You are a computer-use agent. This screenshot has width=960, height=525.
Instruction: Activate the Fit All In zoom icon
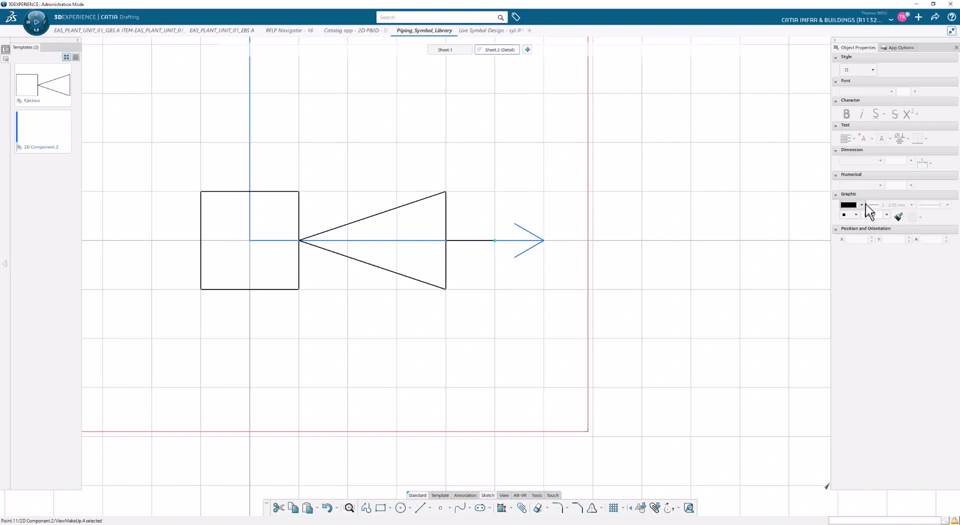(349, 508)
